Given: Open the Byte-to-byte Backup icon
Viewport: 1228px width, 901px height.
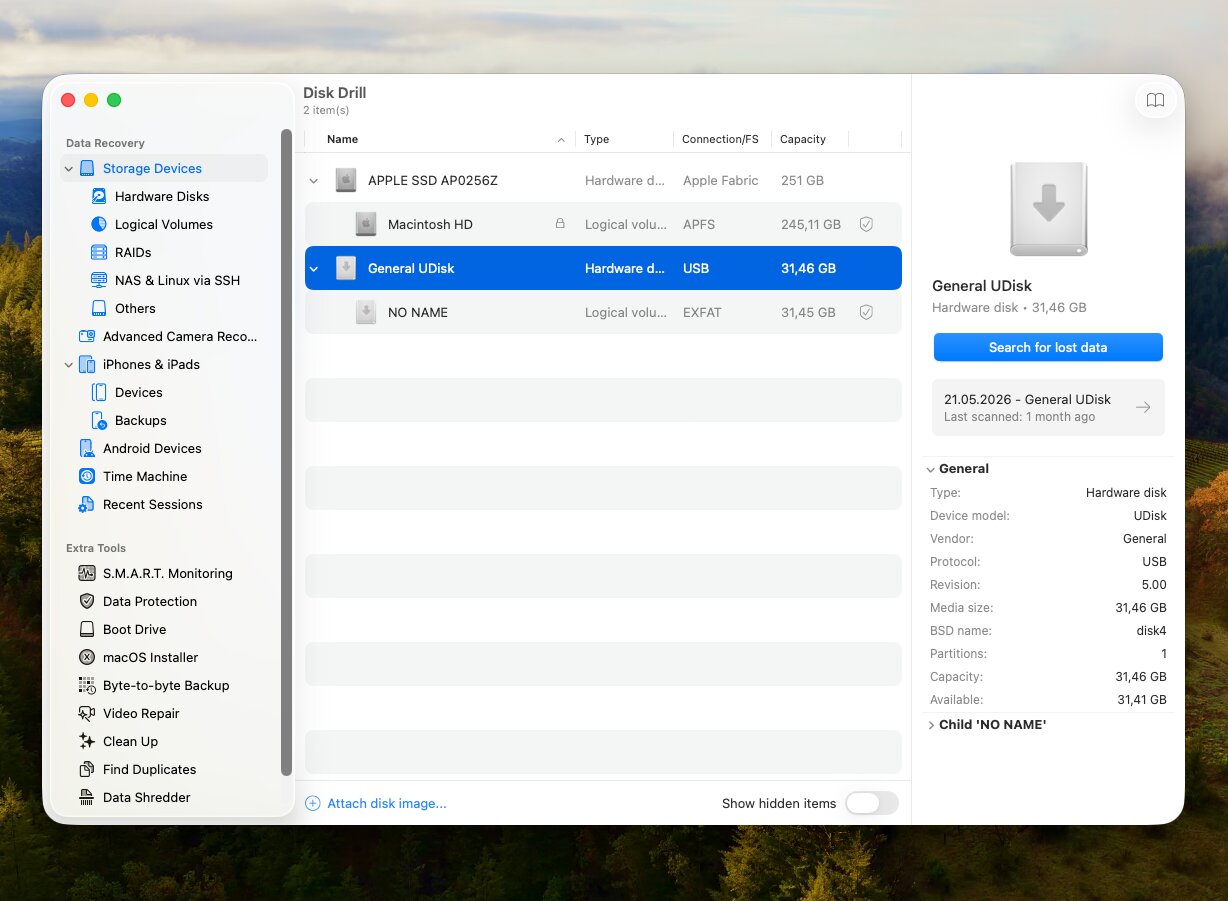Looking at the screenshot, I should [x=86, y=685].
